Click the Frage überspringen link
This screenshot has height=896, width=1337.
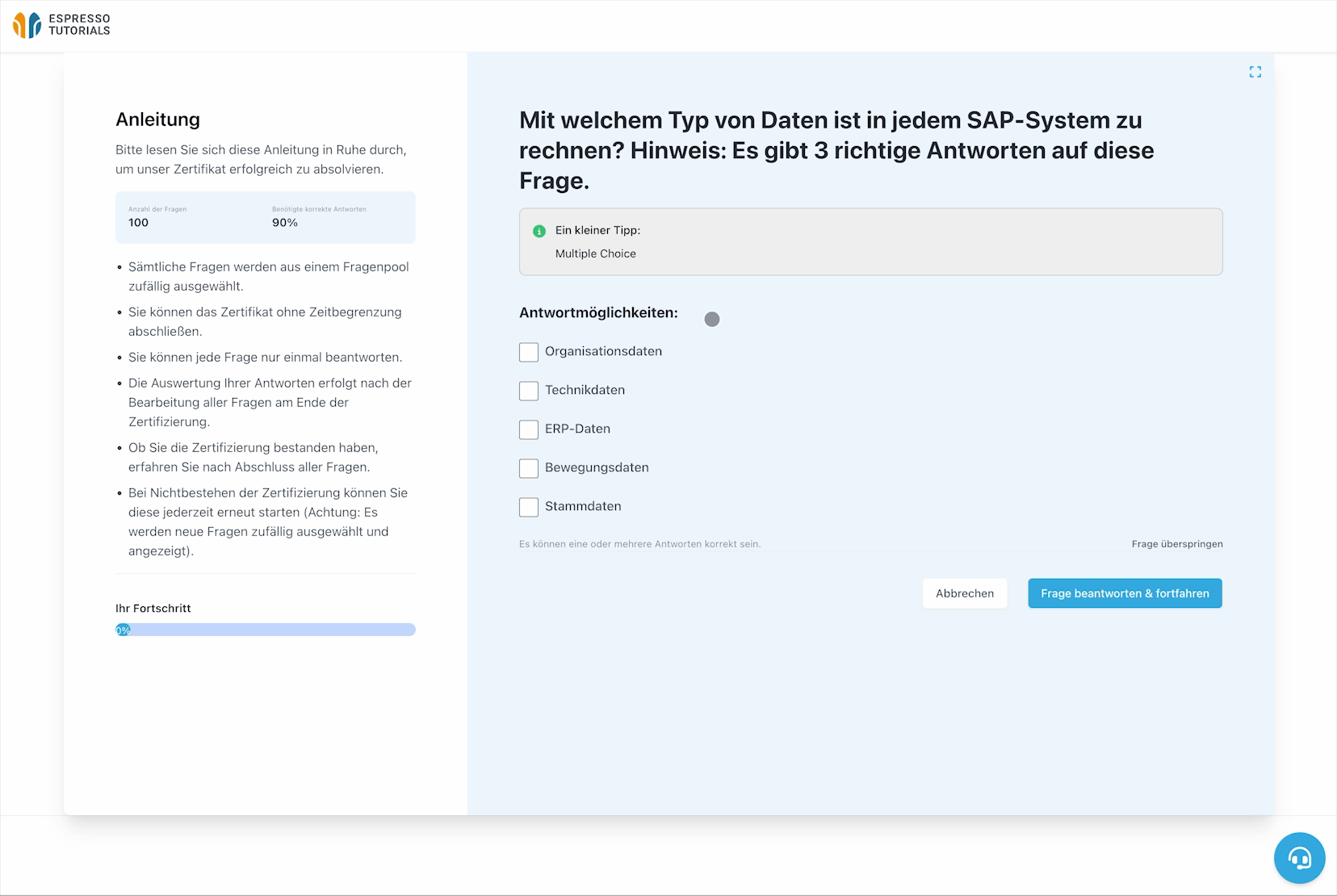(1177, 544)
